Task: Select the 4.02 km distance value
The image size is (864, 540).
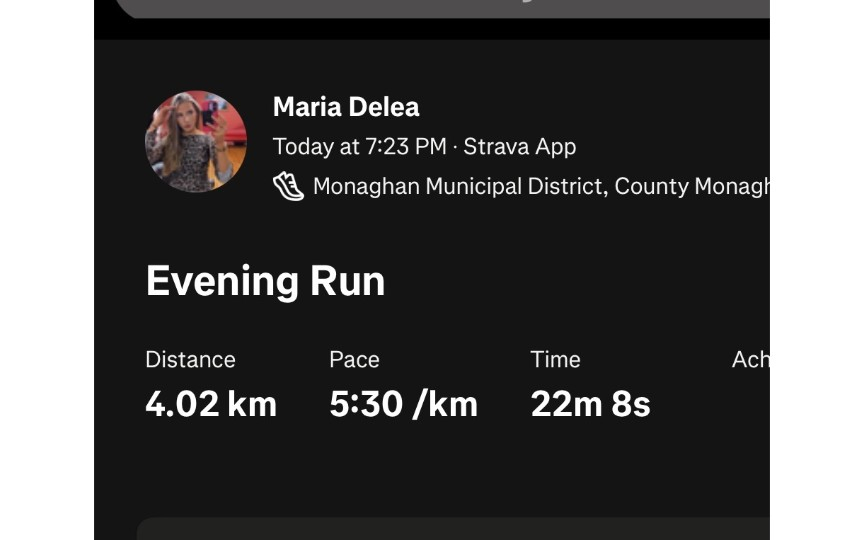Action: tap(210, 404)
